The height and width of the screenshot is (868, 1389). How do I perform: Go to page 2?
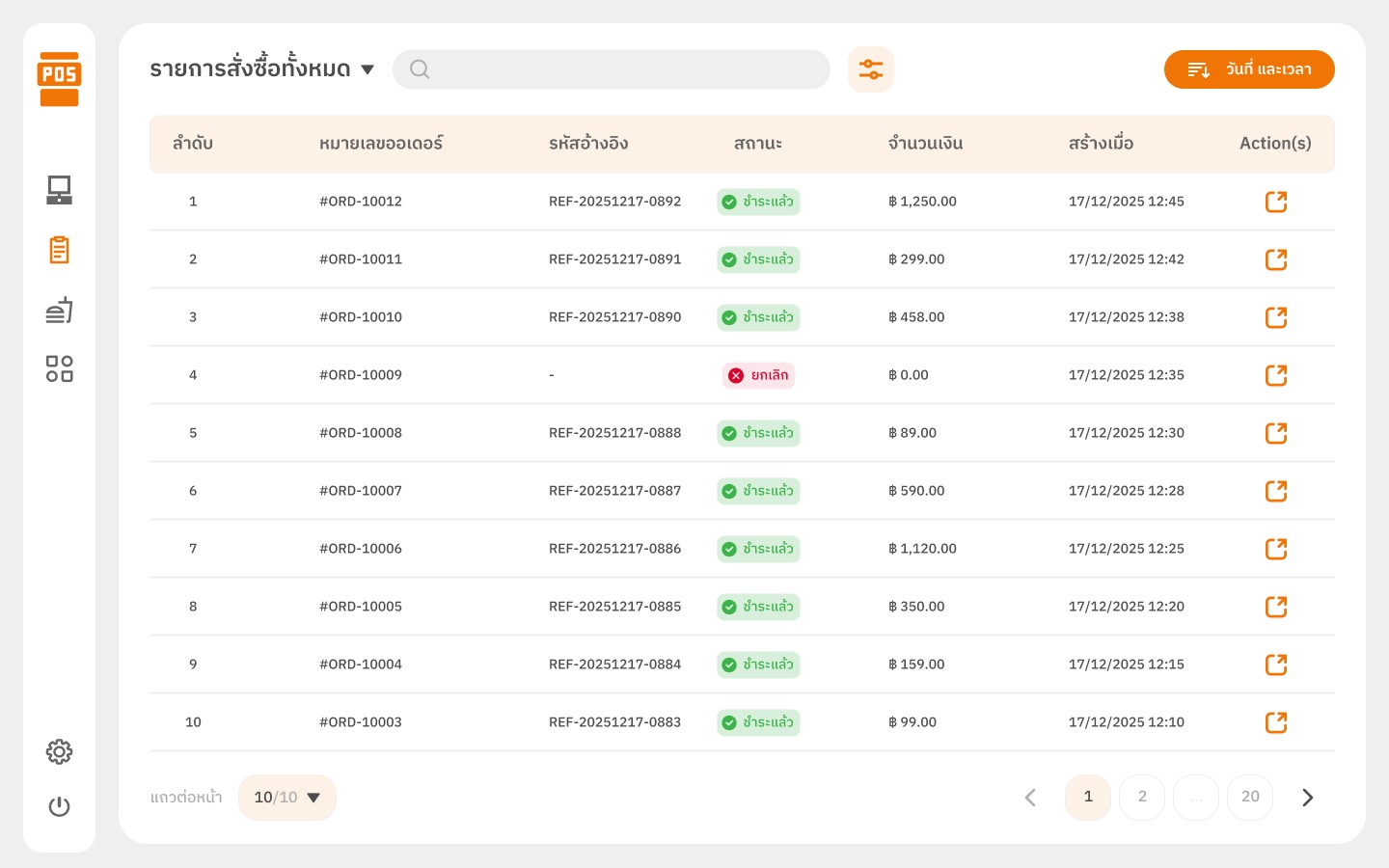1142,798
